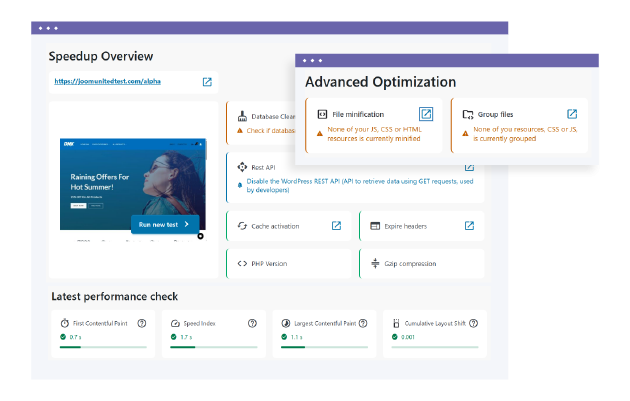Open File minification external link icon

coord(426,114)
